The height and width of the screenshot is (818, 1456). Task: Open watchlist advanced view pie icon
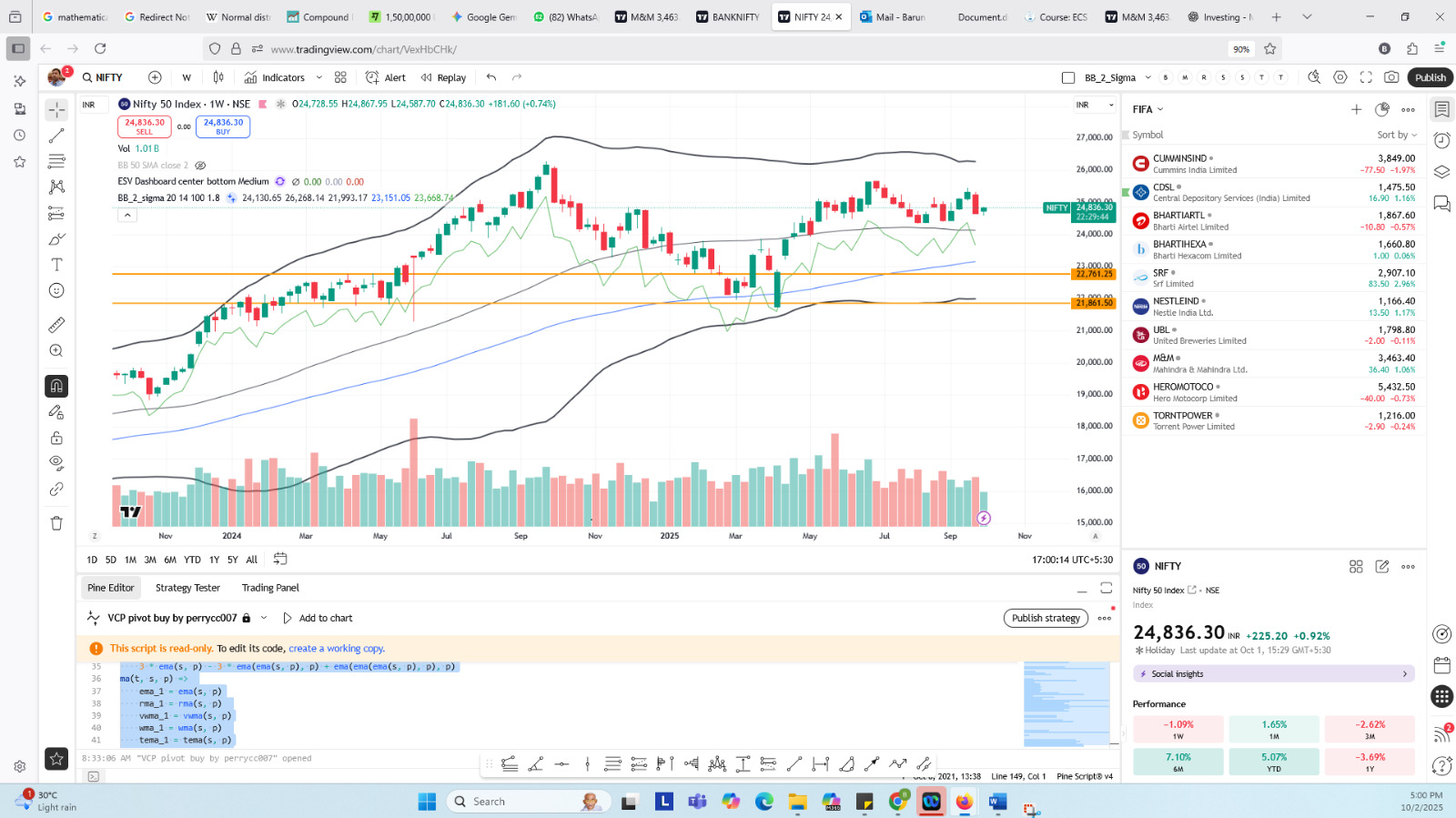(1382, 109)
